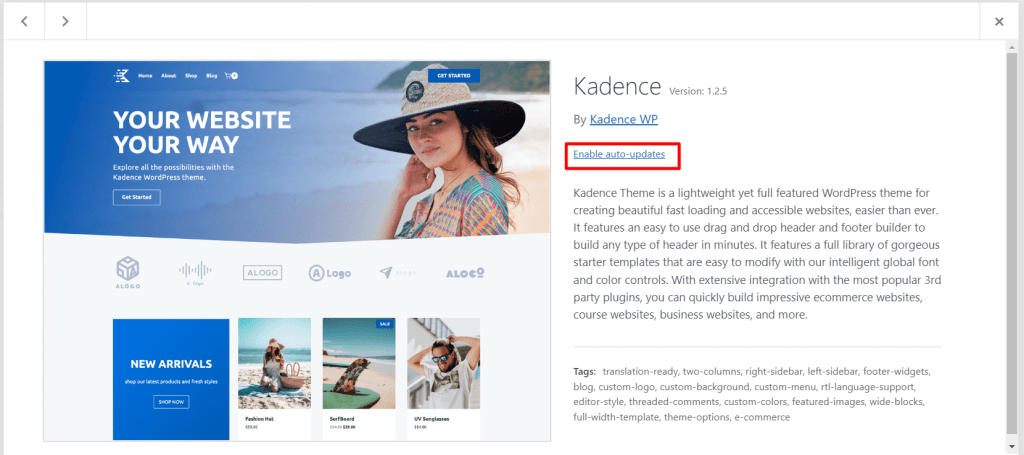Click the Home menu item in the preview
Screen dimensions: 1024x455
click(x=145, y=76)
